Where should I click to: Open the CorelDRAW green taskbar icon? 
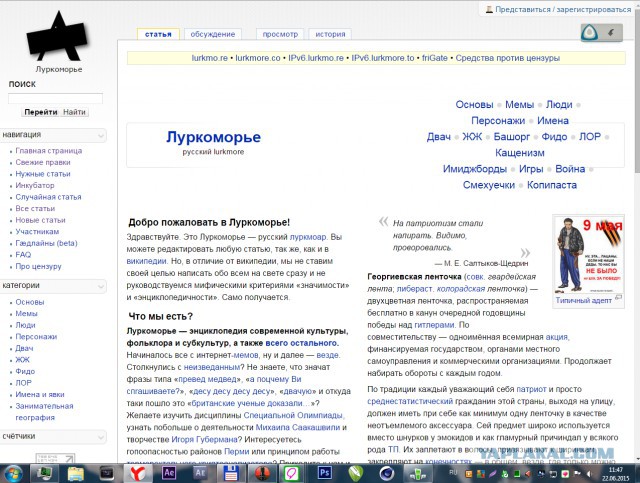click(x=356, y=474)
